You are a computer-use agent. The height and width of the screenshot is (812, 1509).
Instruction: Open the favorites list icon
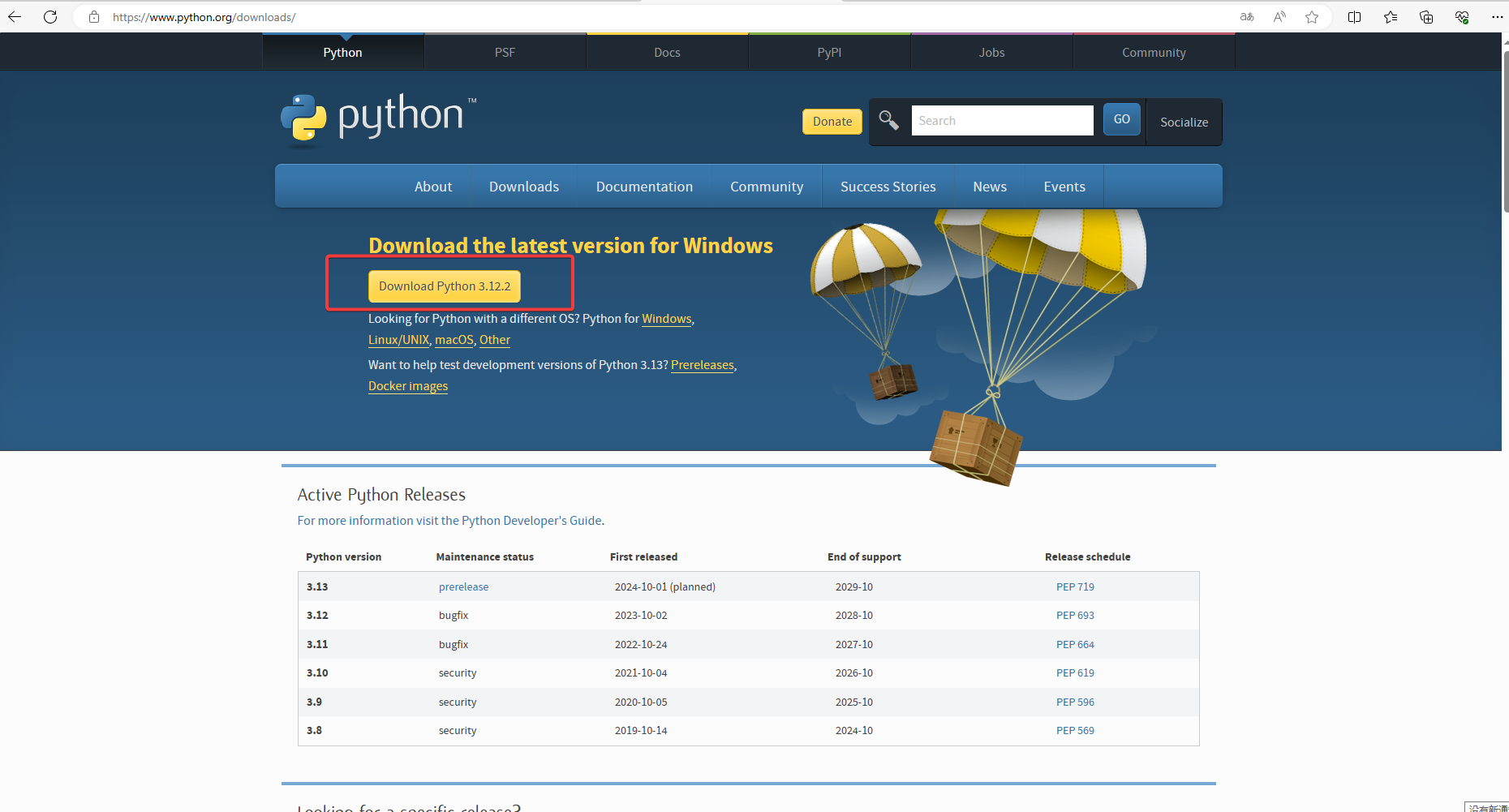pos(1391,17)
